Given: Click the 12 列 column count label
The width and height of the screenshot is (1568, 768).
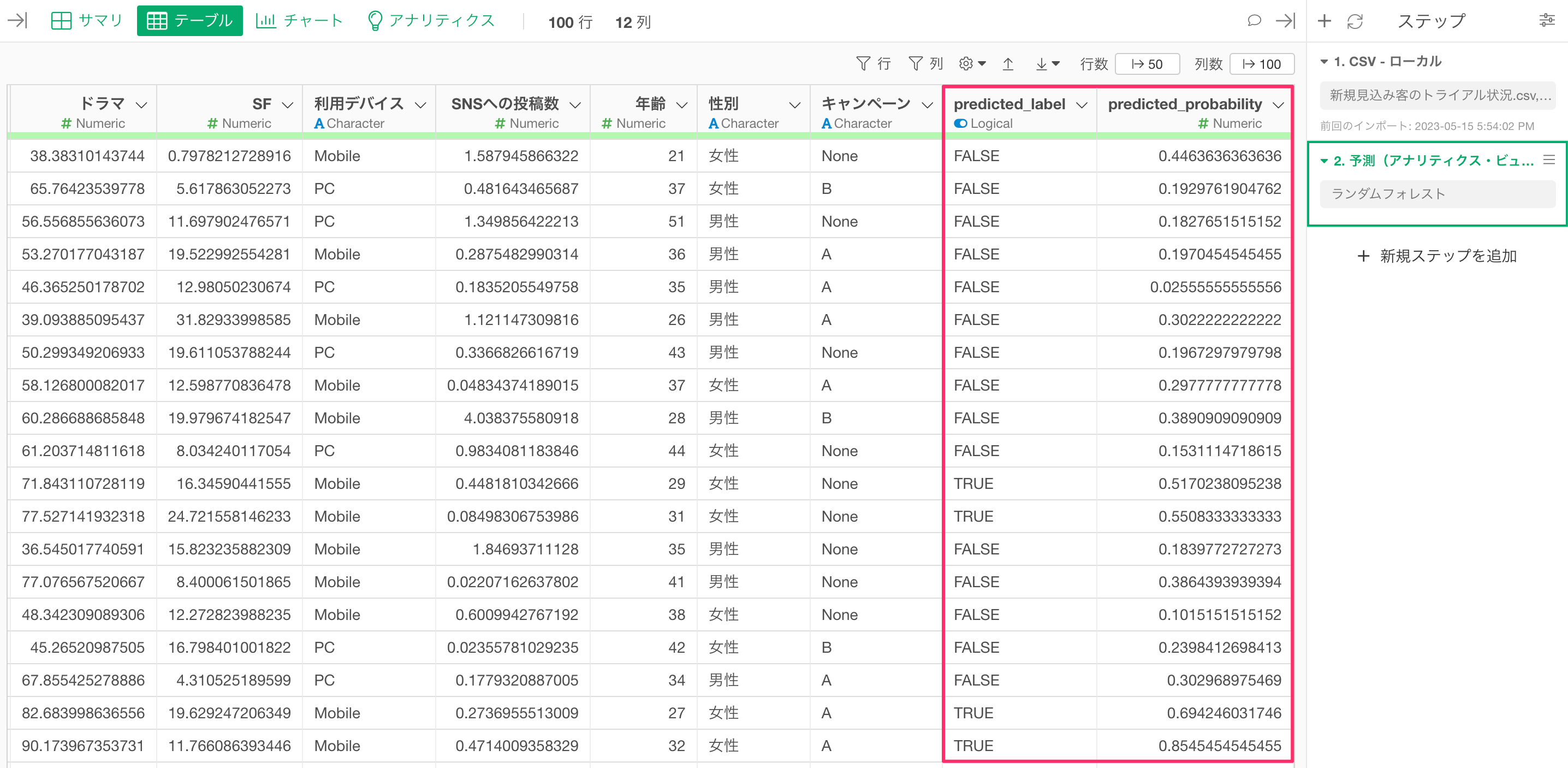Looking at the screenshot, I should click(x=632, y=22).
